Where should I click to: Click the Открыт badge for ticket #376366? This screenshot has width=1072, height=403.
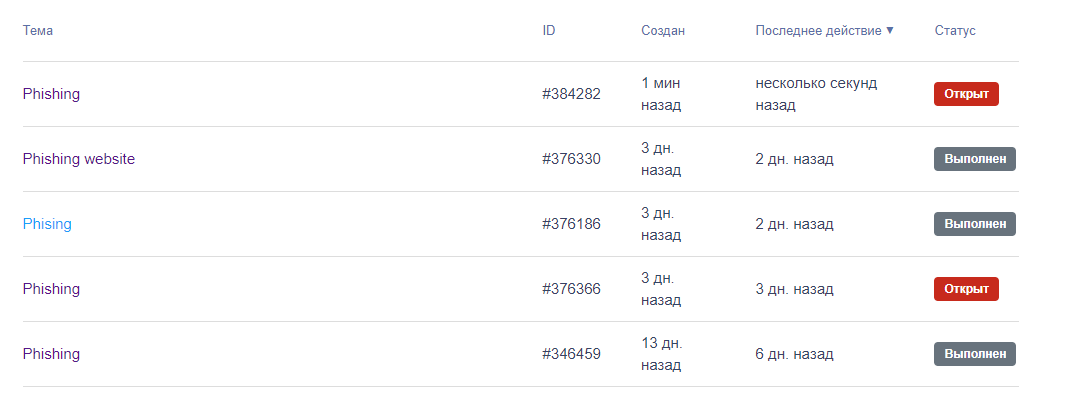coord(966,289)
